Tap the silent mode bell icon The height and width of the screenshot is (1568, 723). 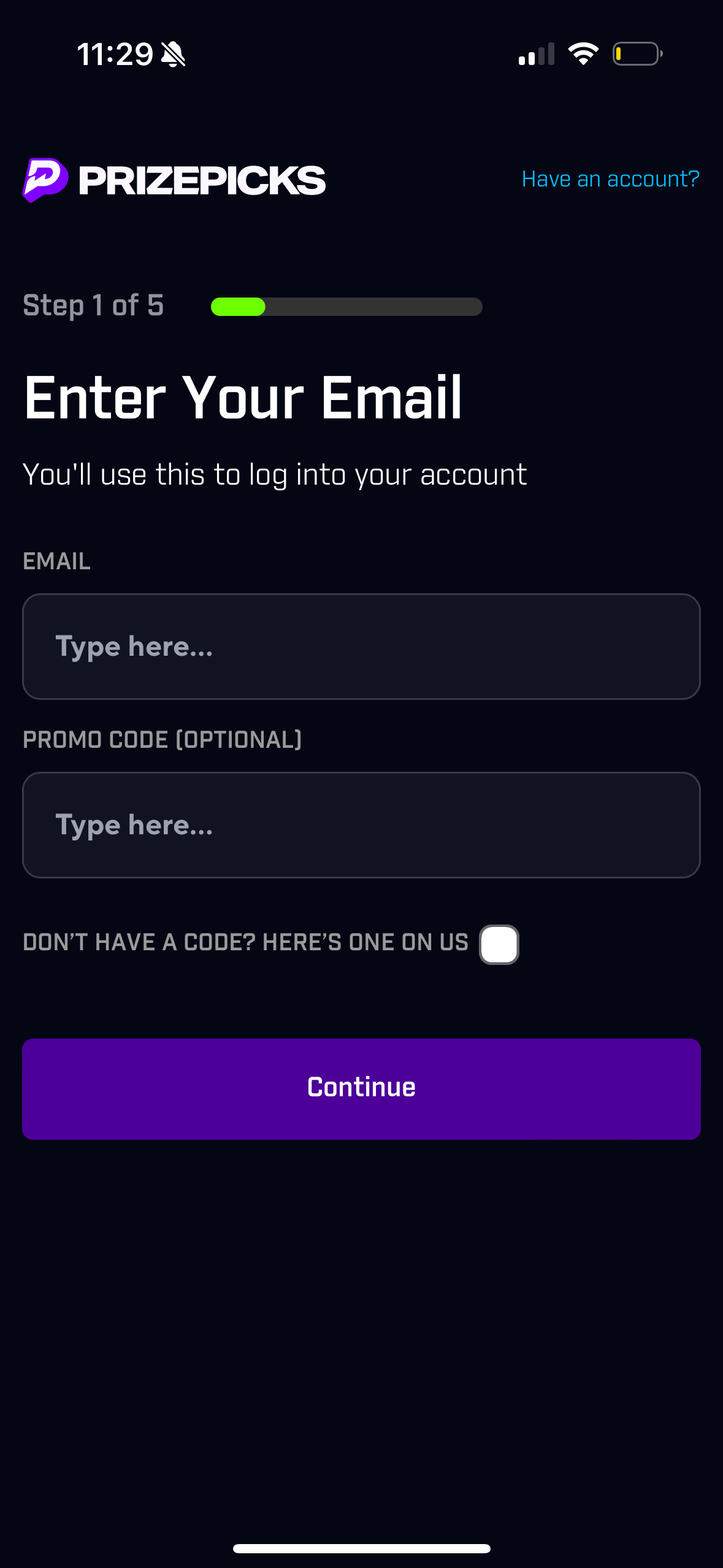point(173,55)
